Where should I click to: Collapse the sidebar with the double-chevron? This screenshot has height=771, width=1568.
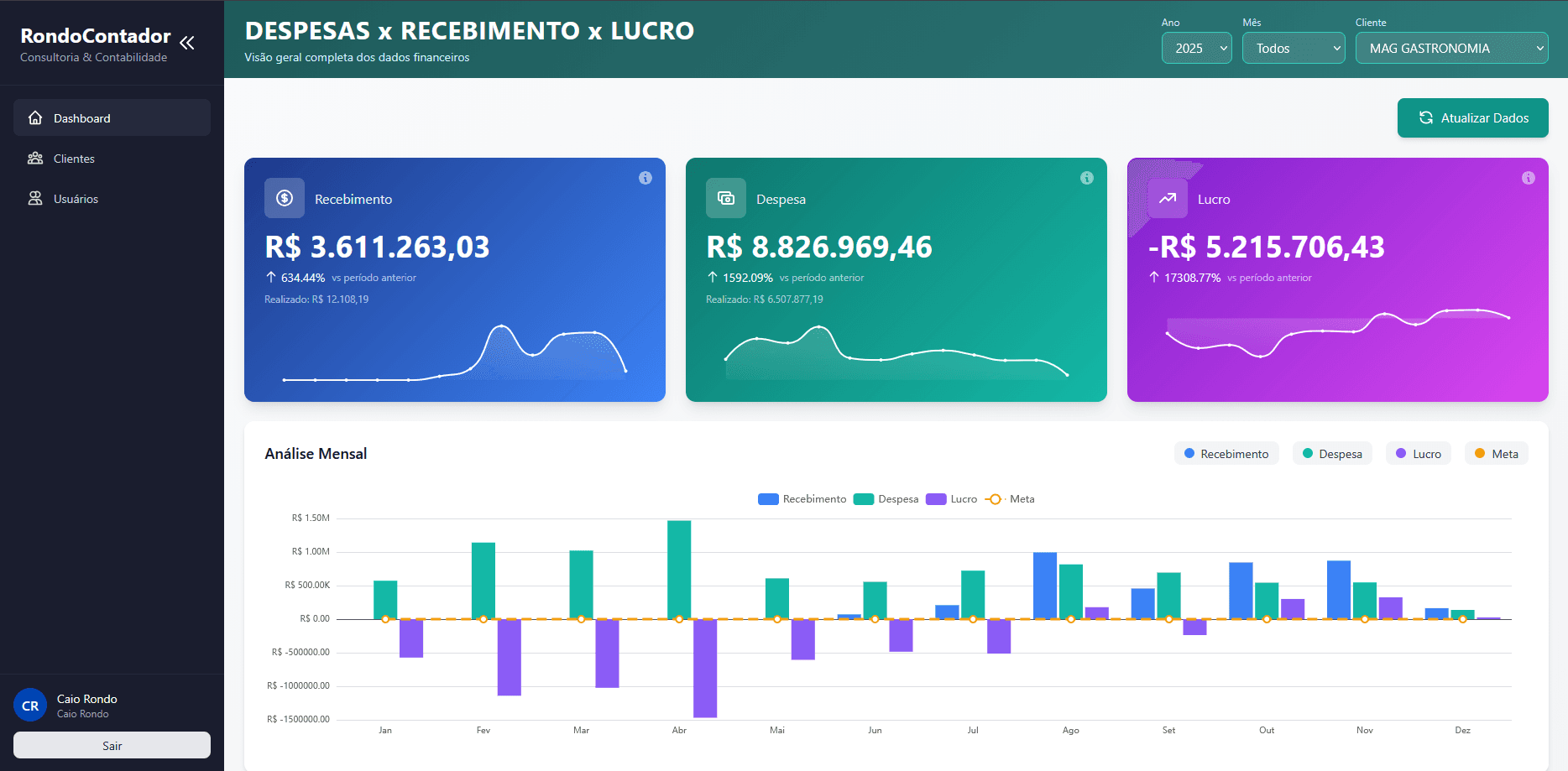[188, 41]
